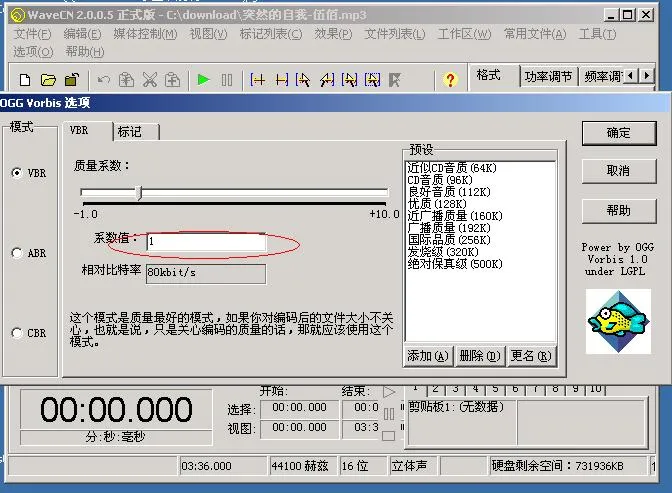Start playback with the green Play icon
Image resolution: width=672 pixels, height=493 pixels.
pos(203,80)
